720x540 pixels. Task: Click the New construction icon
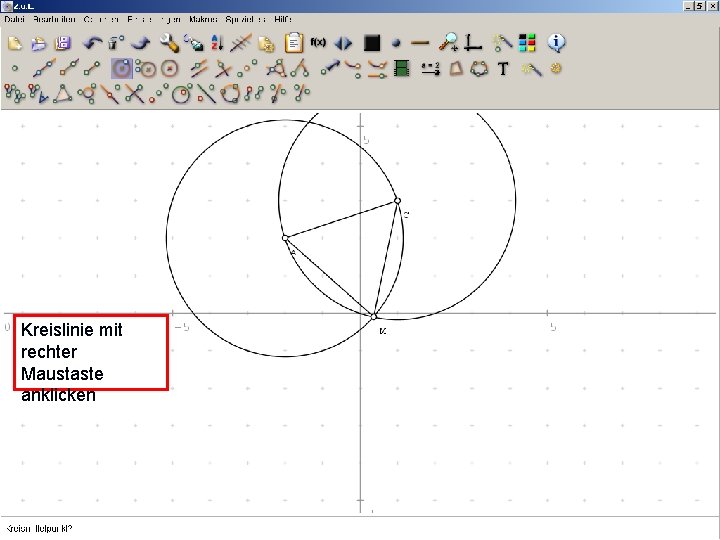click(15, 43)
